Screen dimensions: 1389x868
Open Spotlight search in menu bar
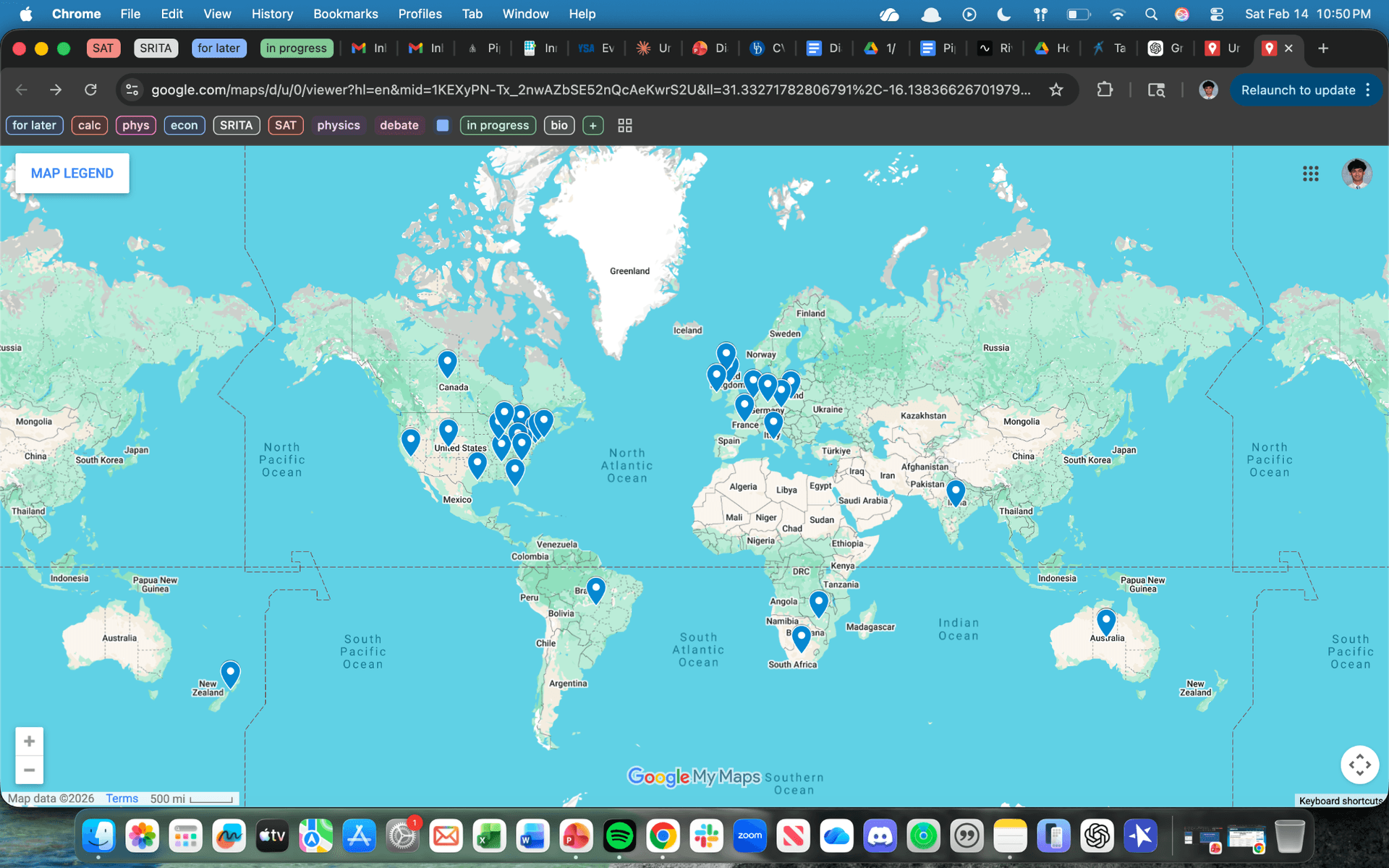tap(1151, 14)
